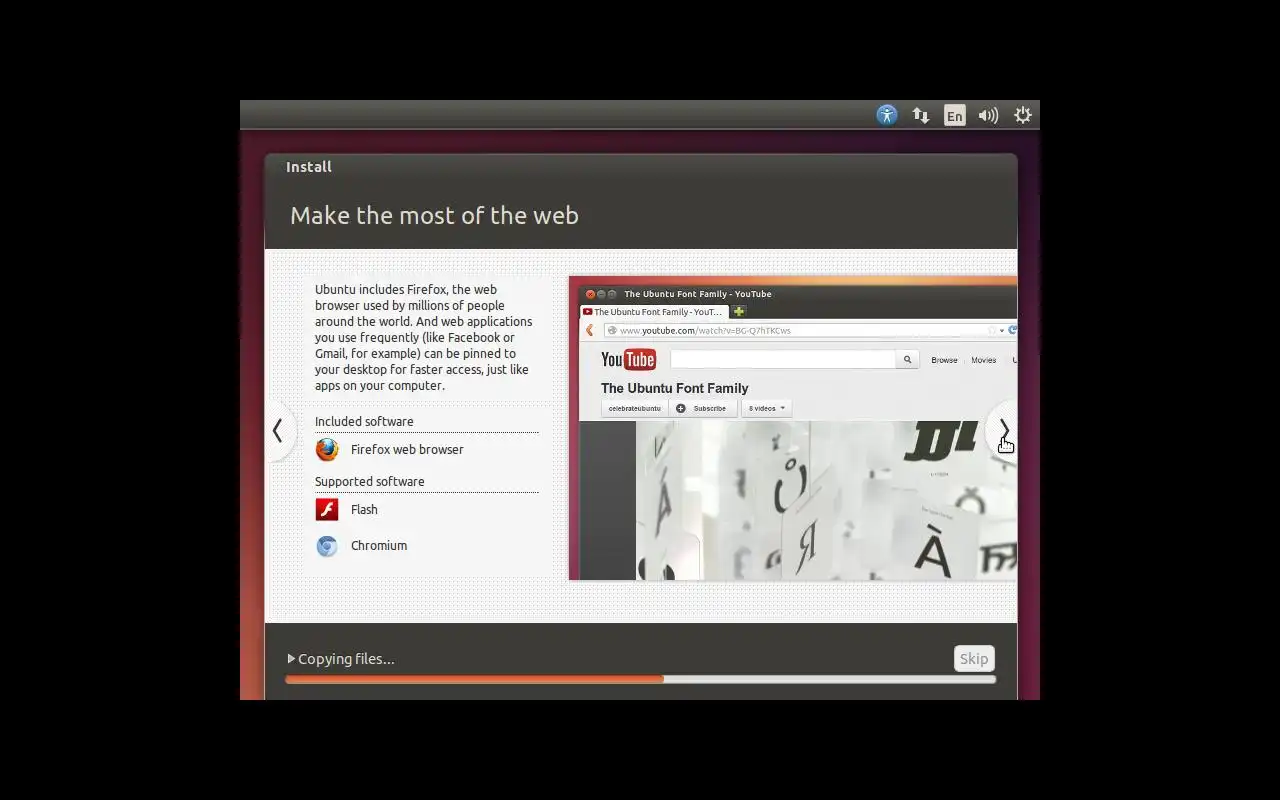
Task: Click the 'Flash' label
Action: (364, 510)
